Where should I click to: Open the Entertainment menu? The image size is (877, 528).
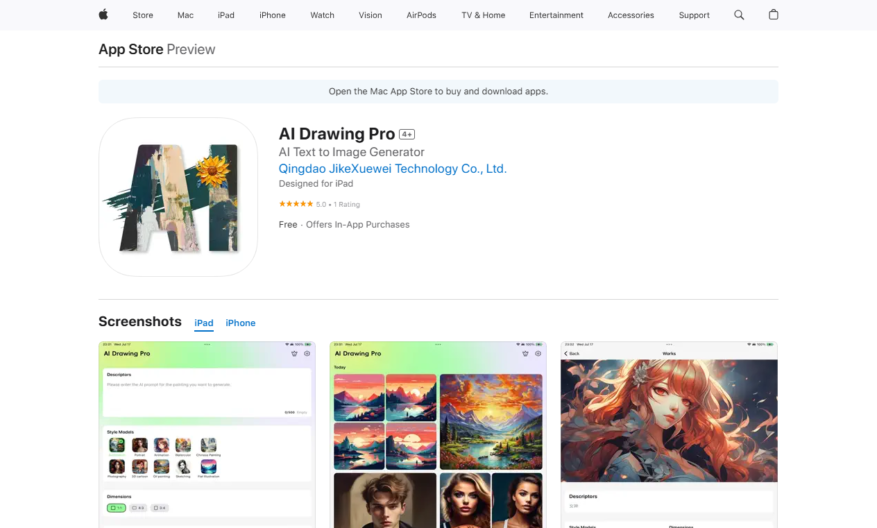tap(556, 15)
